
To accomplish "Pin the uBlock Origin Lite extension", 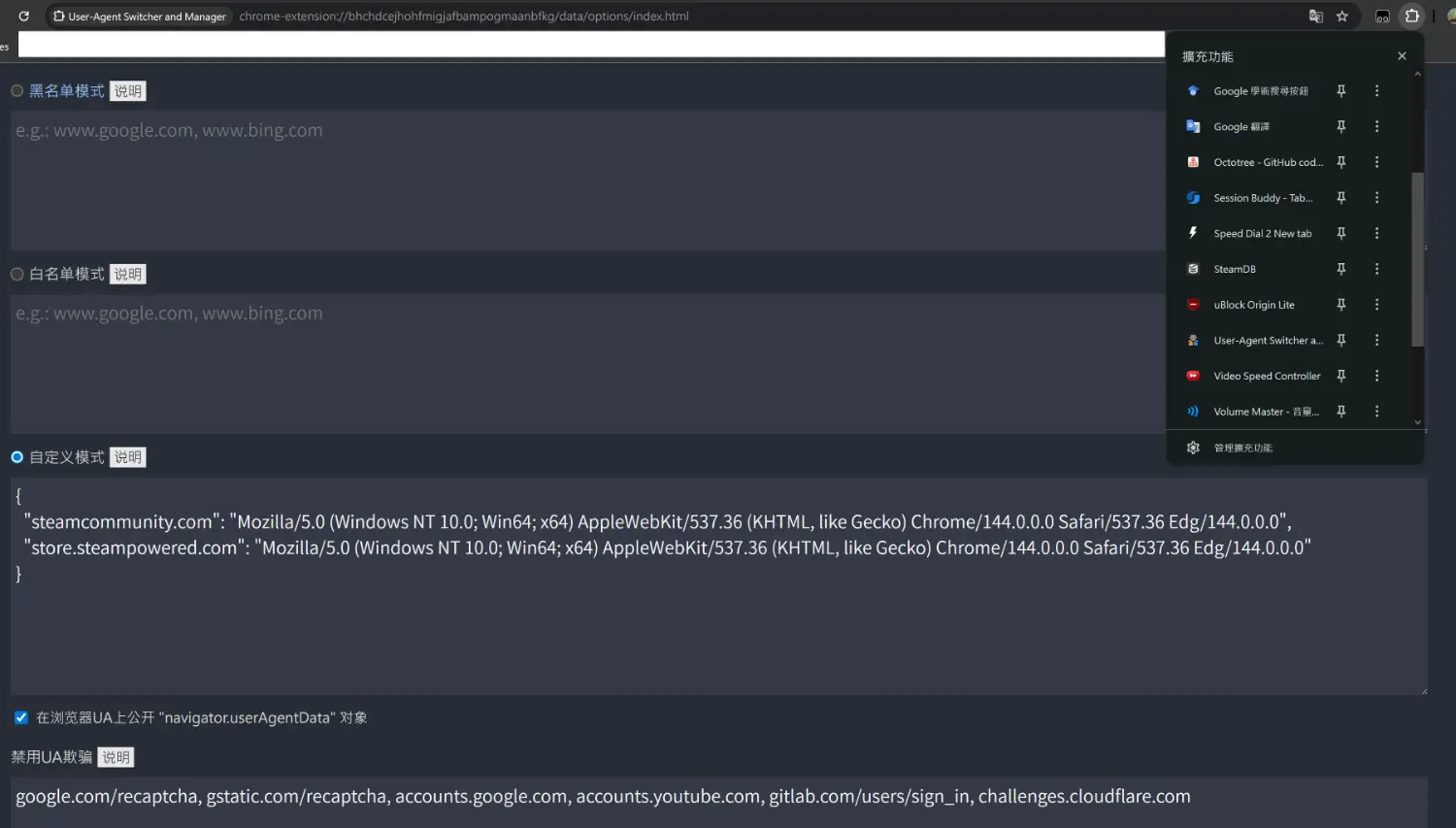I will click(1340, 305).
